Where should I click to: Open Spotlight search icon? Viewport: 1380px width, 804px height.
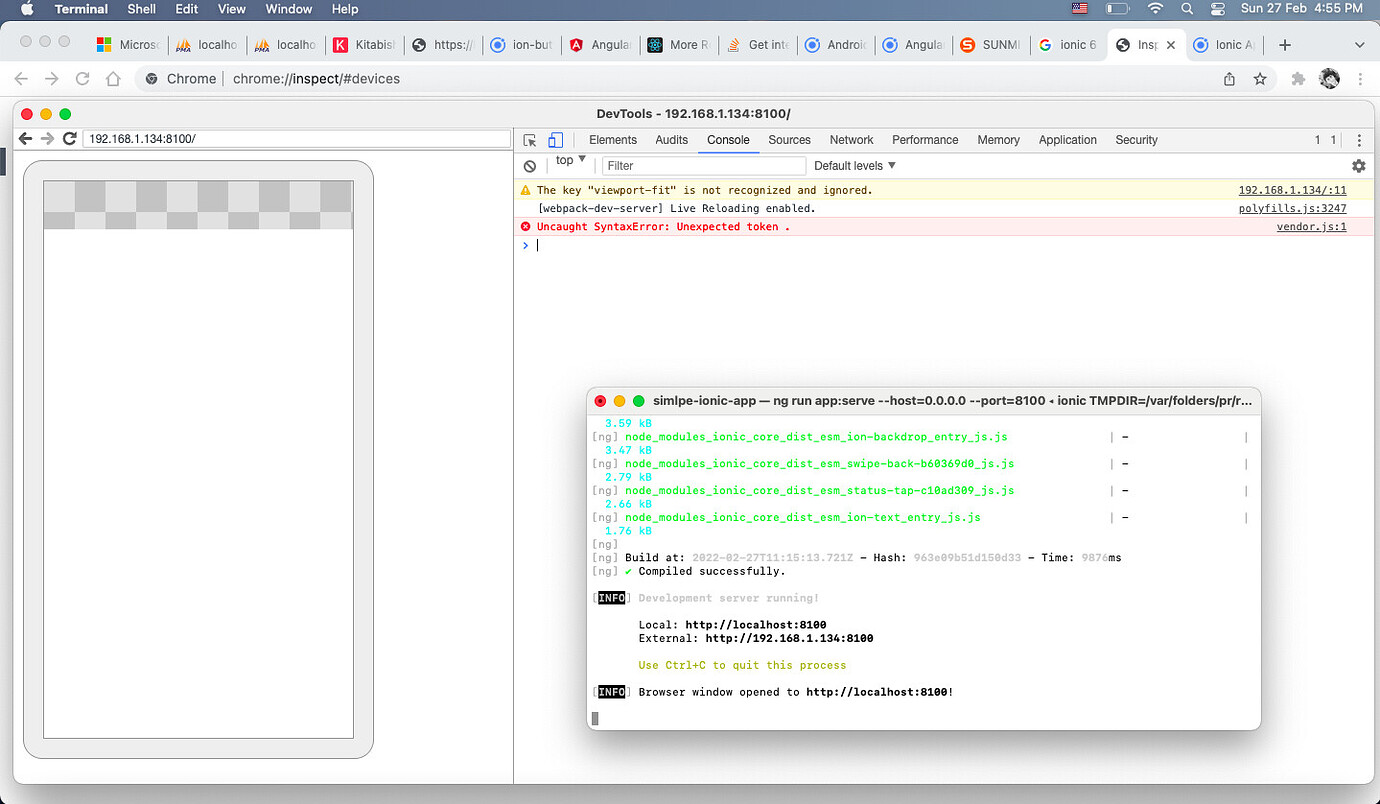tap(1187, 9)
